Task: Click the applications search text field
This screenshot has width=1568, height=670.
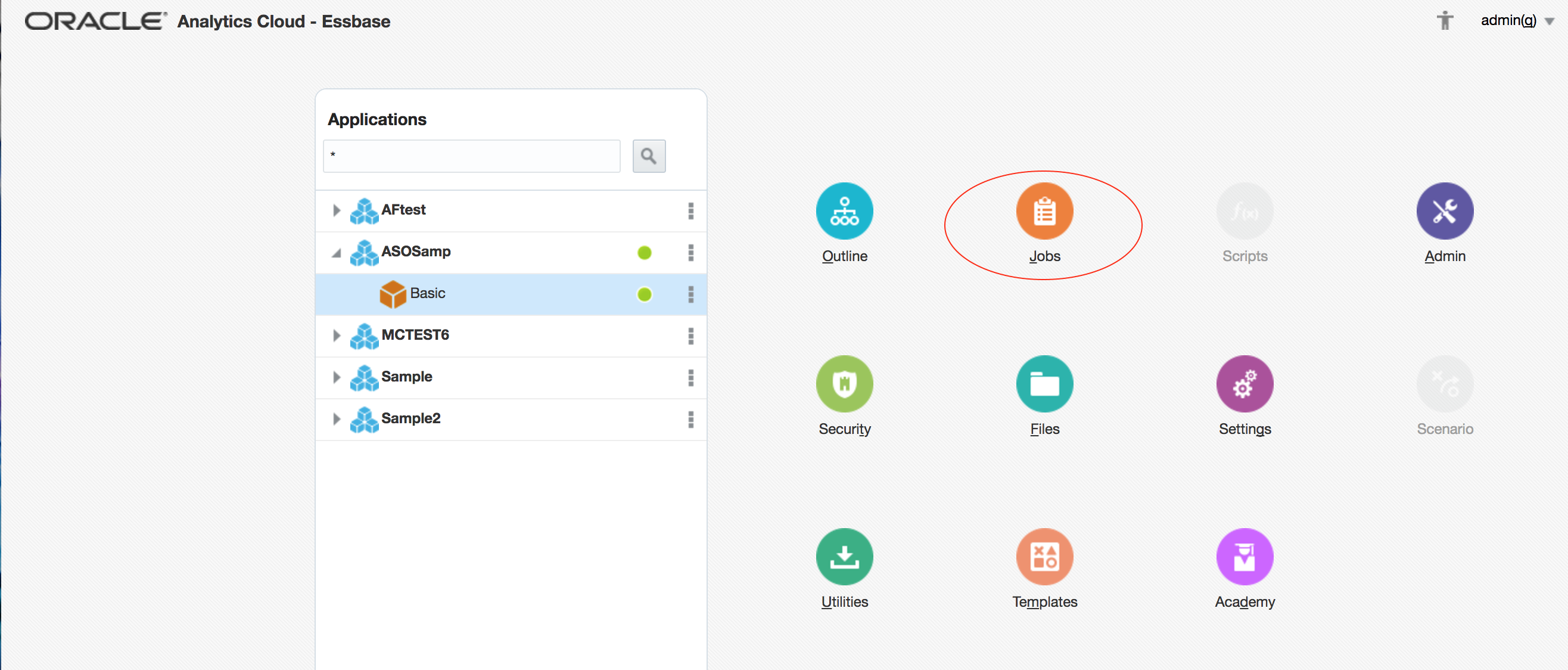Action: click(x=471, y=157)
